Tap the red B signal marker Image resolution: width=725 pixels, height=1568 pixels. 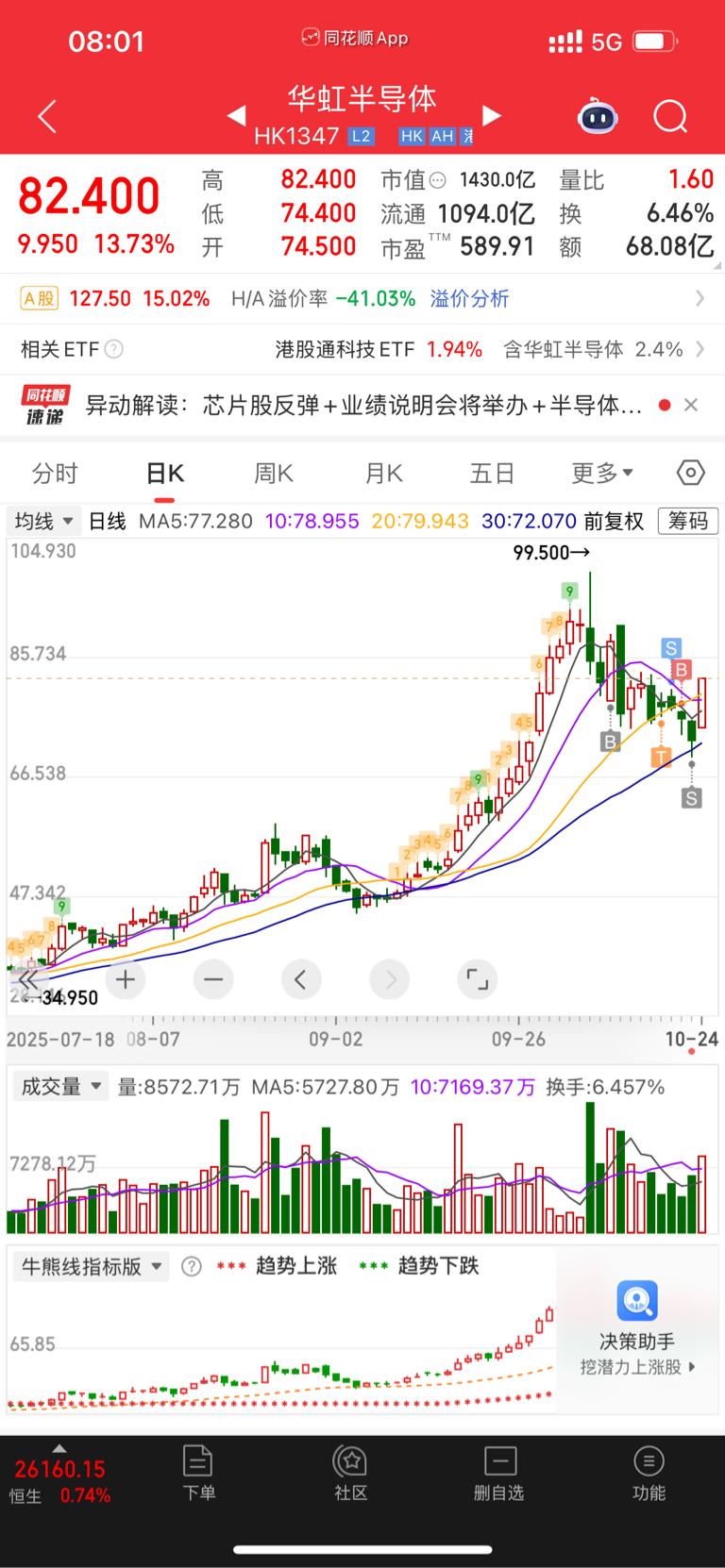682,670
